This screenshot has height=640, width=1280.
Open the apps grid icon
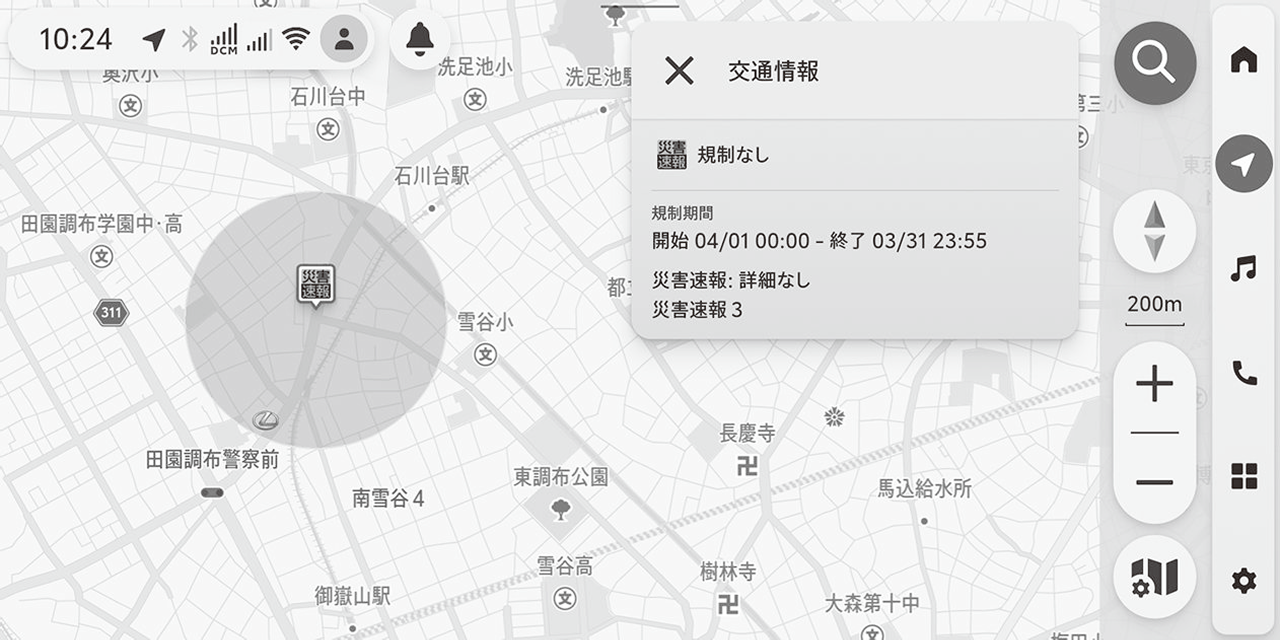click(x=1243, y=477)
